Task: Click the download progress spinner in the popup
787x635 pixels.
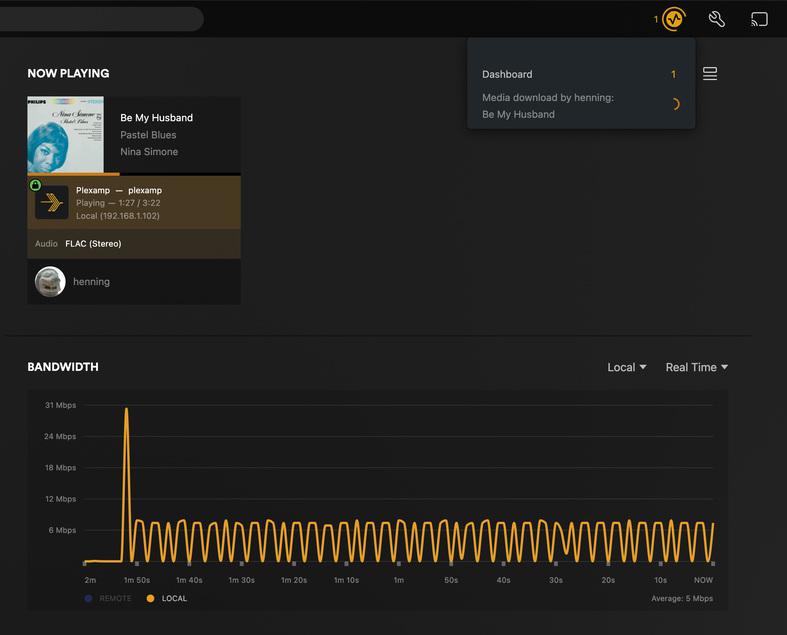Action: point(675,104)
